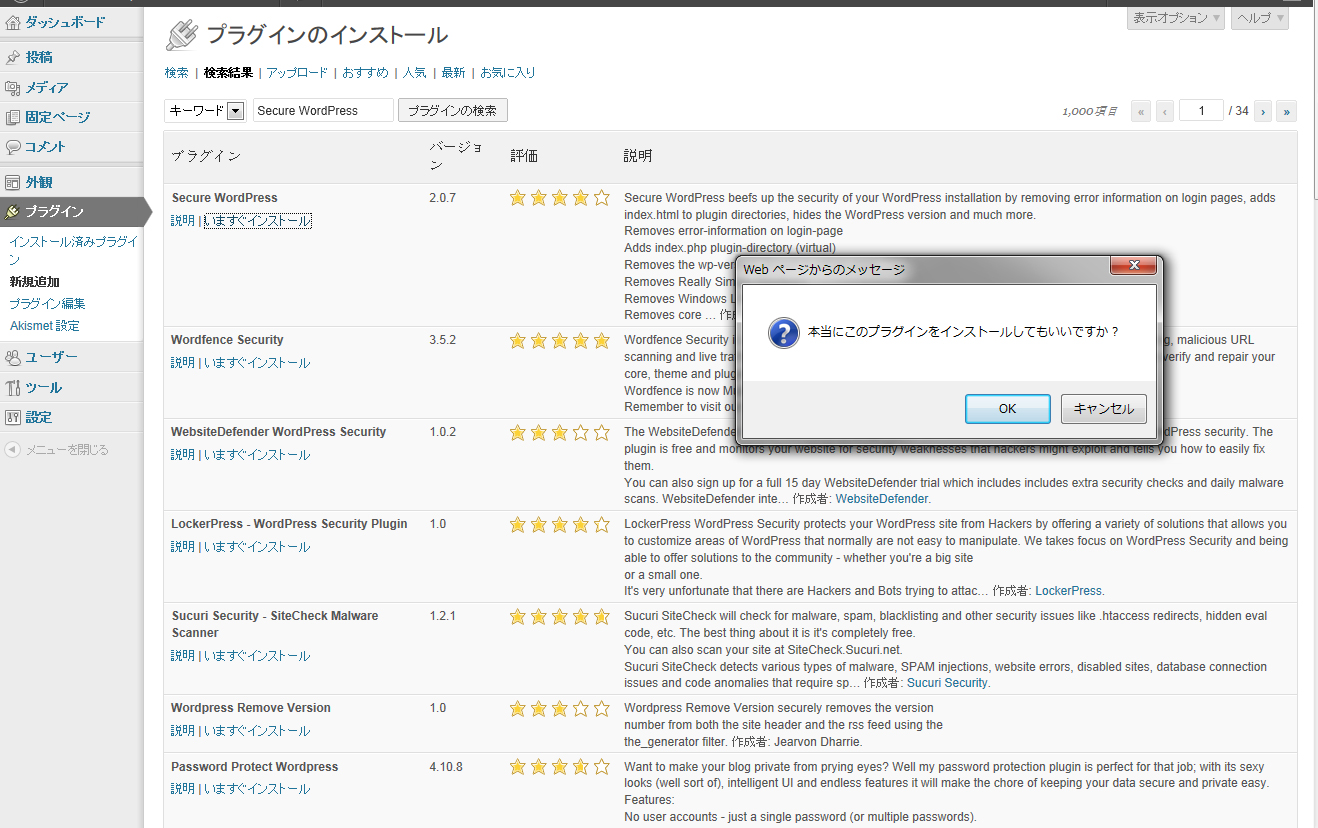Go to first page of results
The image size is (1318, 828).
tap(1141, 111)
